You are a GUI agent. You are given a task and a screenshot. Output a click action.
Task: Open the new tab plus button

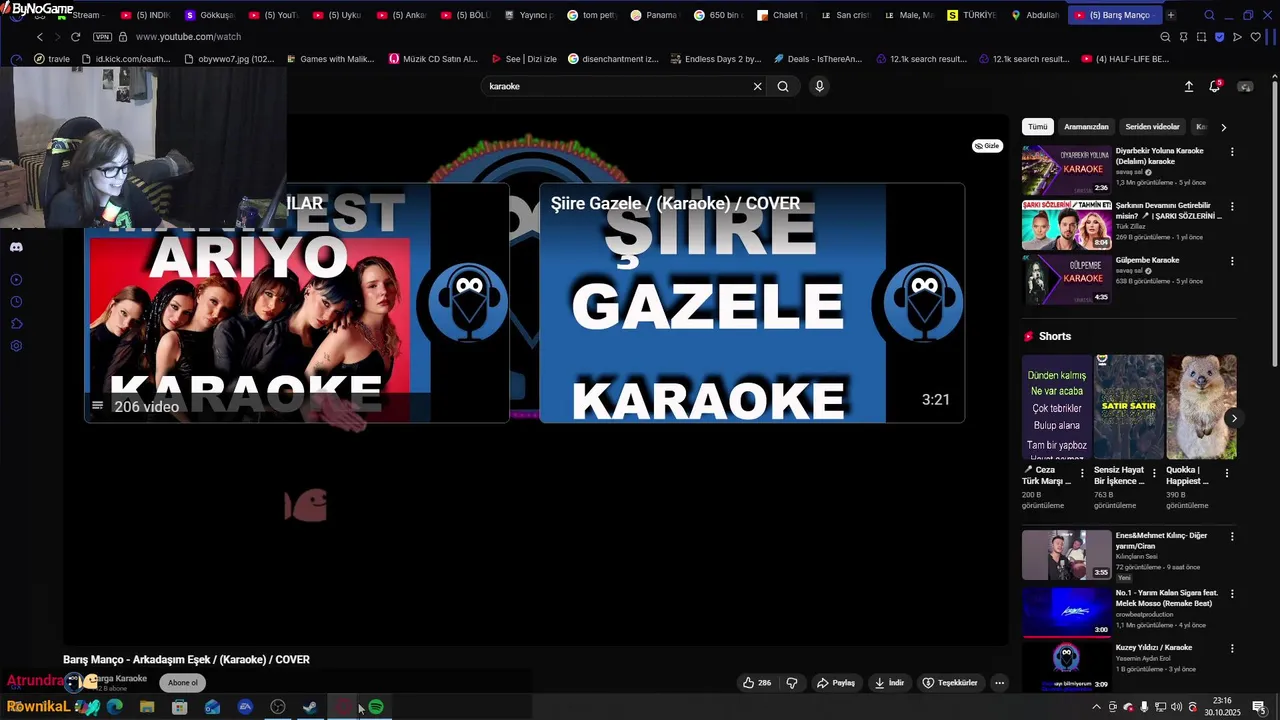tap(1171, 15)
